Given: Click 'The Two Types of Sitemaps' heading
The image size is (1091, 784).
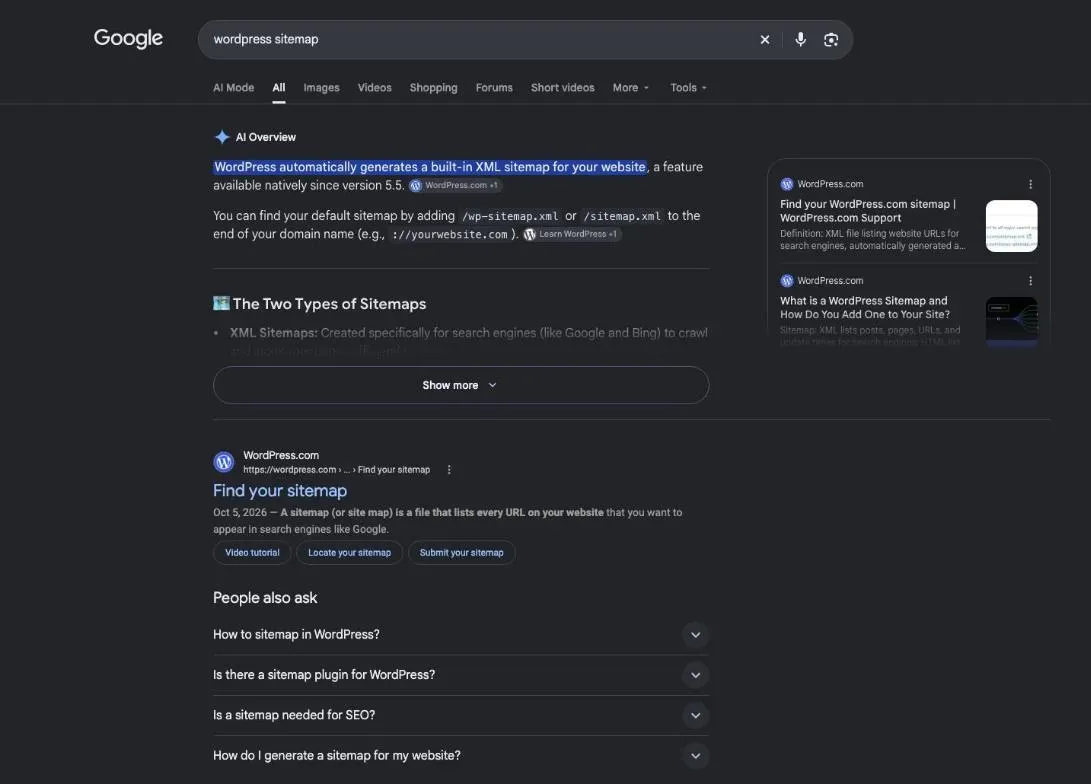Looking at the screenshot, I should tap(329, 304).
